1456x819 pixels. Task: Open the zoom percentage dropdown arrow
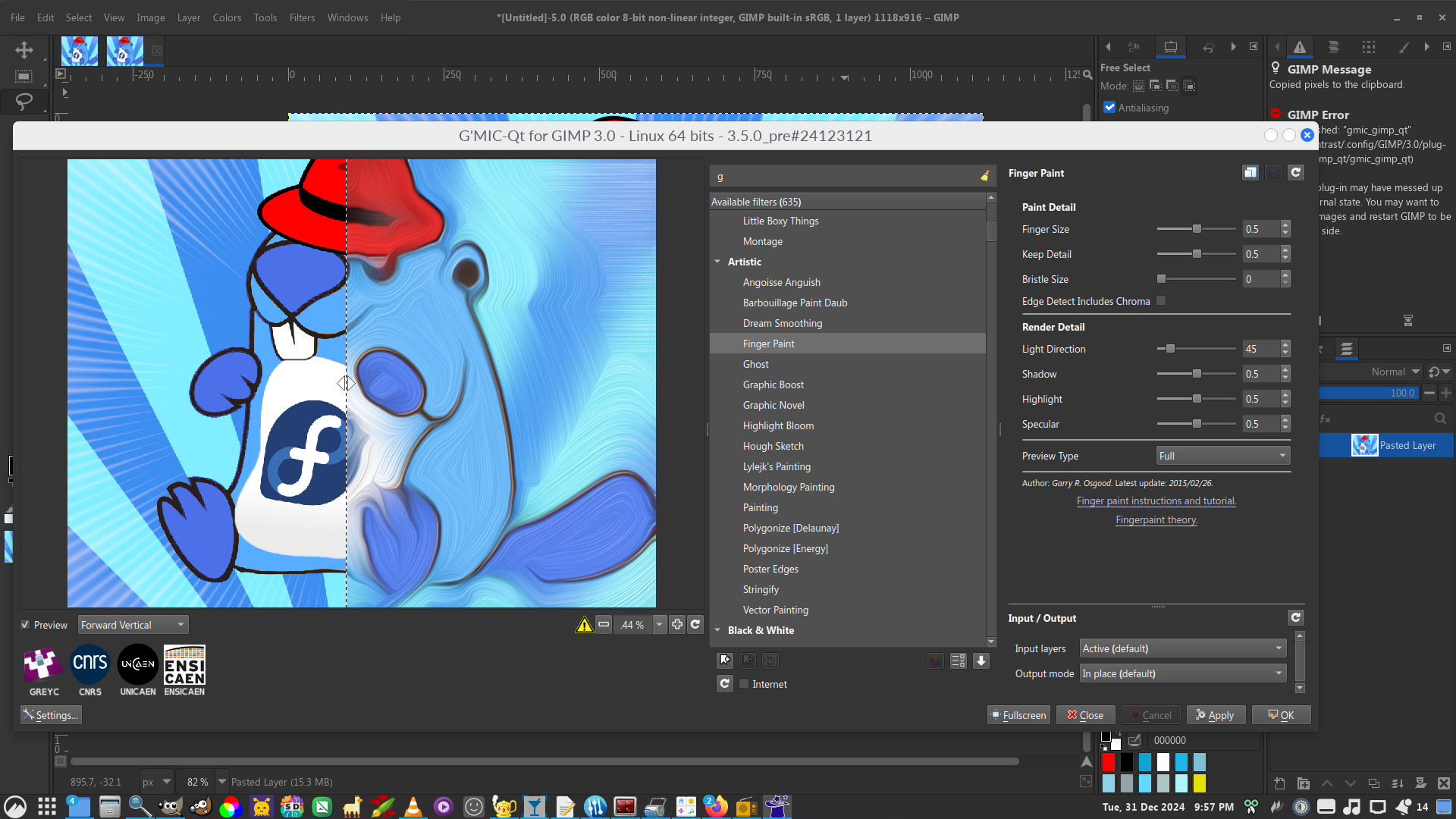pos(659,625)
